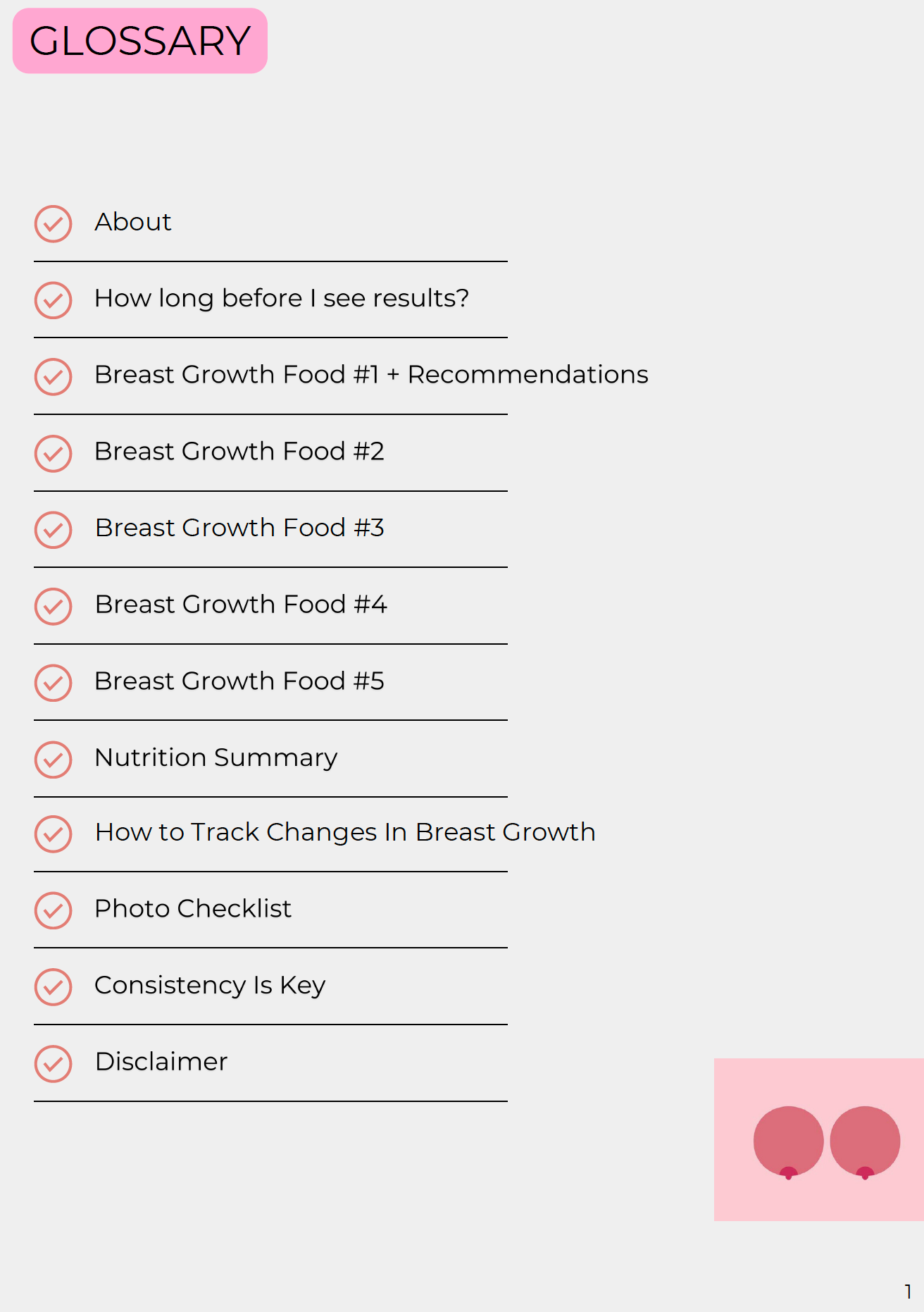The height and width of the screenshot is (1312, 924).
Task: Click the checkmark icon beside About
Action: click(54, 224)
